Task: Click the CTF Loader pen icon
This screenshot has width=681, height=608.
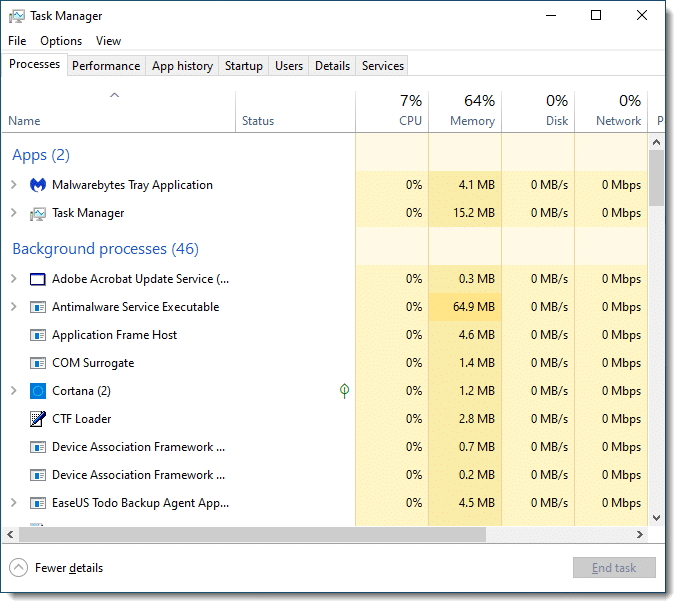Action: pos(38,421)
